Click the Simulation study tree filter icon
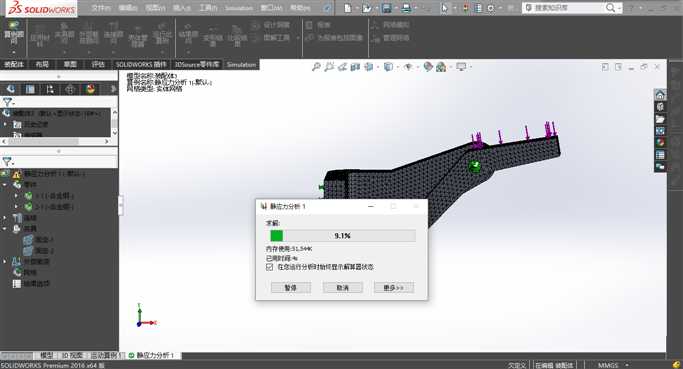The width and height of the screenshot is (683, 369). 7,162
